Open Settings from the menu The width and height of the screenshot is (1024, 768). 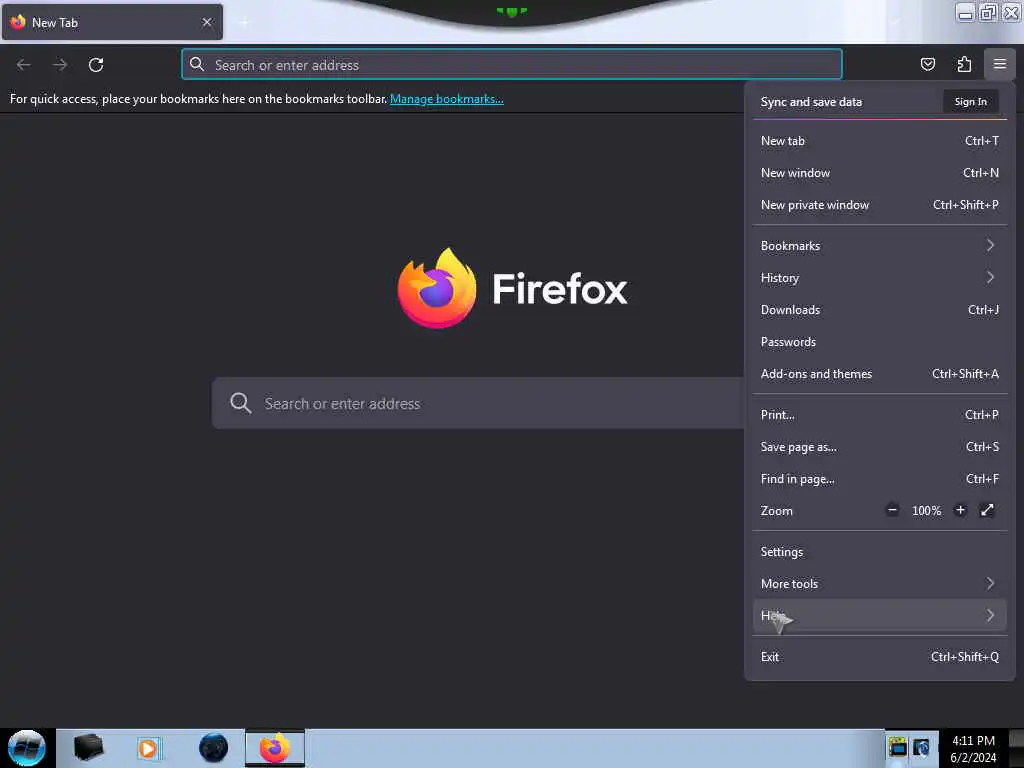tap(880, 552)
